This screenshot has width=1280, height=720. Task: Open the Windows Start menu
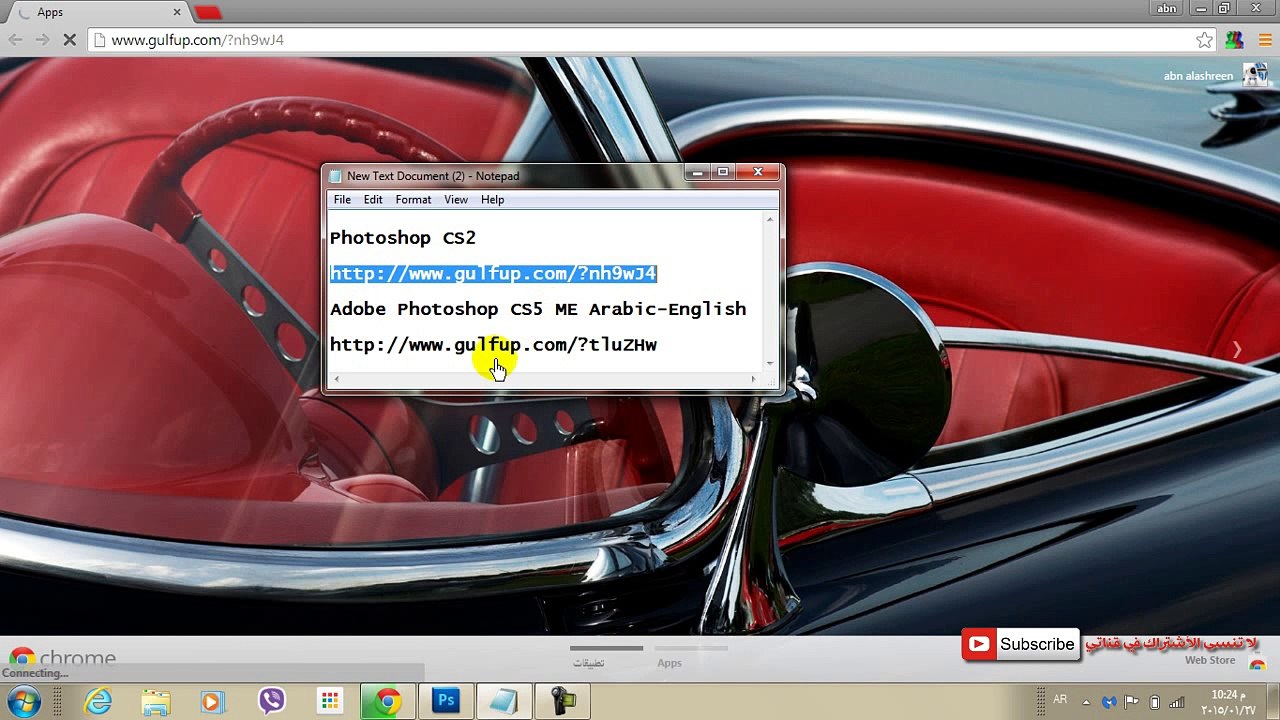click(x=22, y=701)
